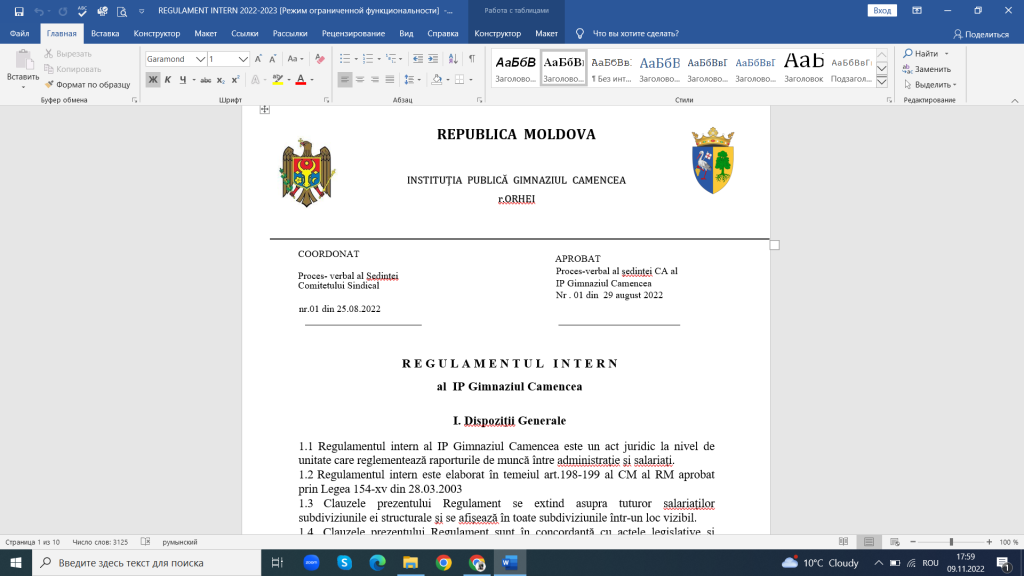The image size is (1024, 576).
Task: Open the font size dropdown arrow
Action: click(x=243, y=59)
